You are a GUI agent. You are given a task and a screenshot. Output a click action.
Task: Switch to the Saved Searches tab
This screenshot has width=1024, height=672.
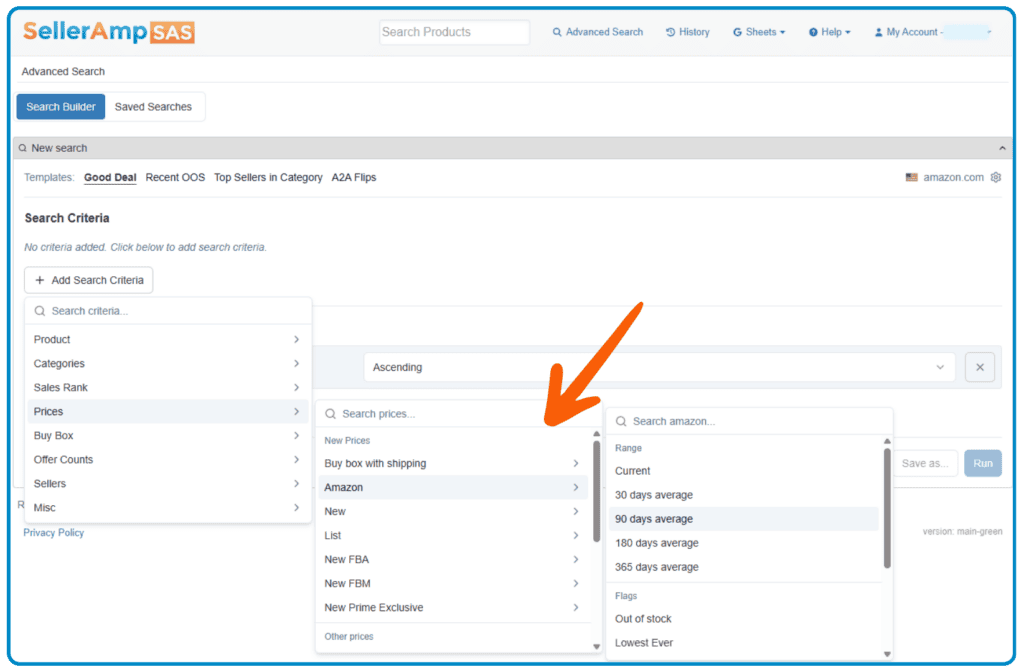153,106
